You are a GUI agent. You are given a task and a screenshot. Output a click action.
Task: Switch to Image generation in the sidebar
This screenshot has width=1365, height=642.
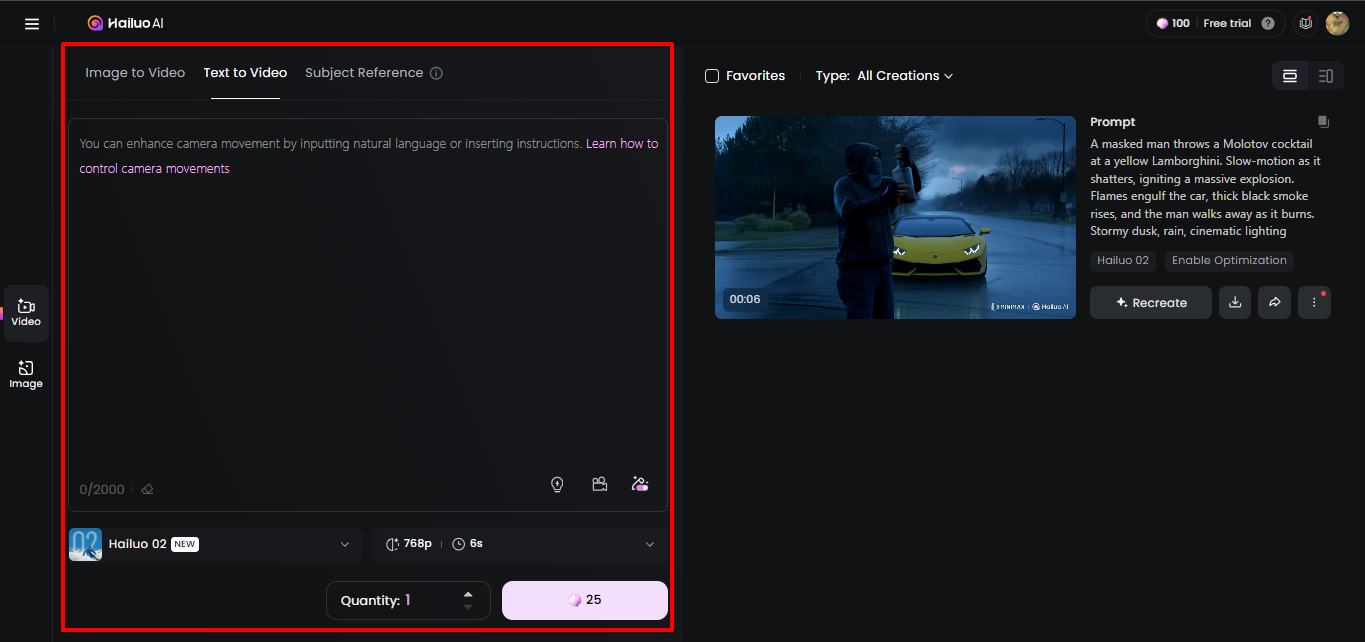pyautogui.click(x=26, y=373)
